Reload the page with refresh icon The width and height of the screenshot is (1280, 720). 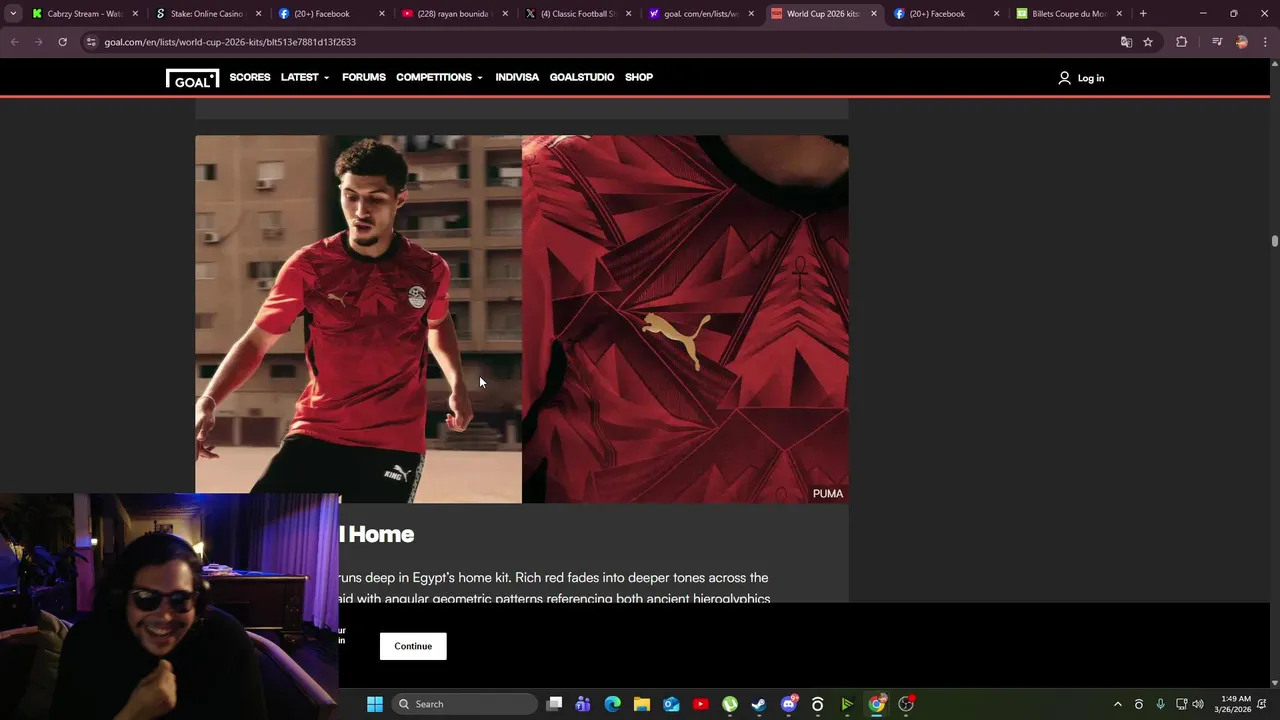coord(62,42)
